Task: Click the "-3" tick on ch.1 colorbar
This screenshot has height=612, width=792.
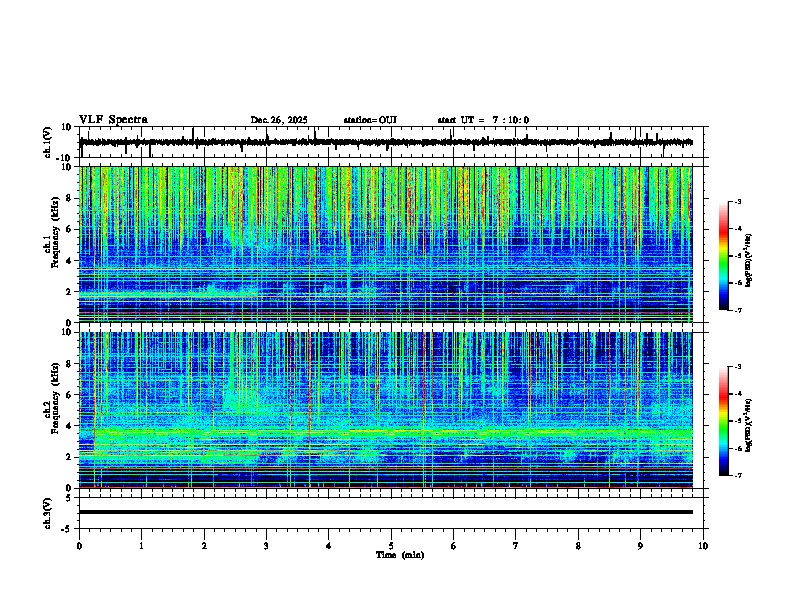Action: pos(738,202)
